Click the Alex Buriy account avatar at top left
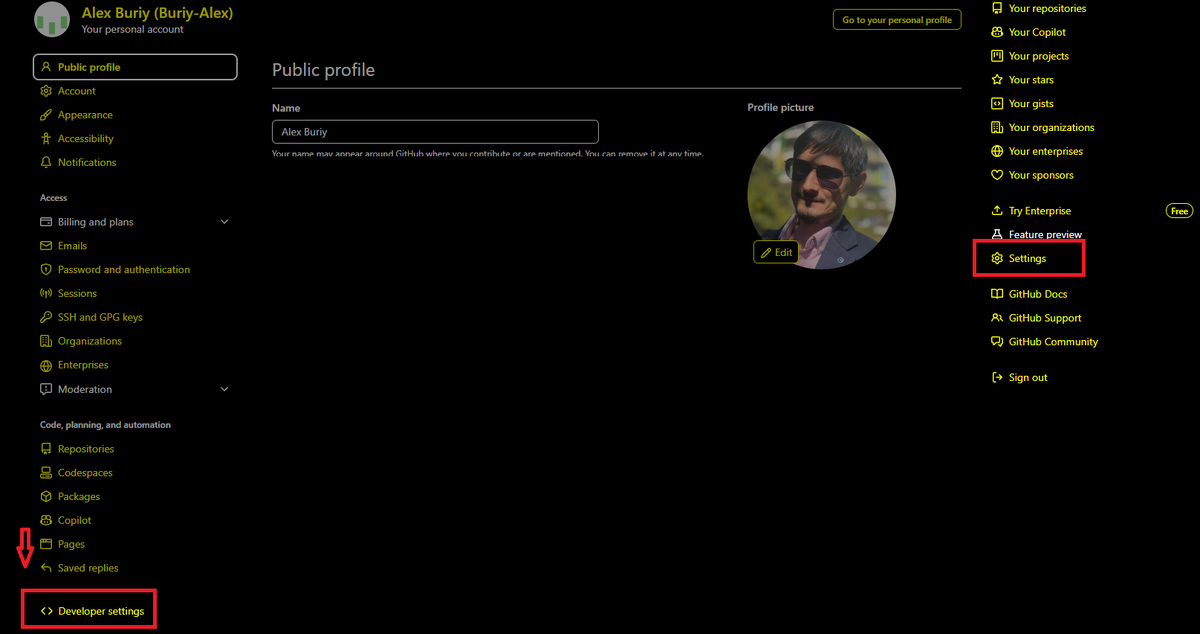The image size is (1200, 634). (x=52, y=19)
